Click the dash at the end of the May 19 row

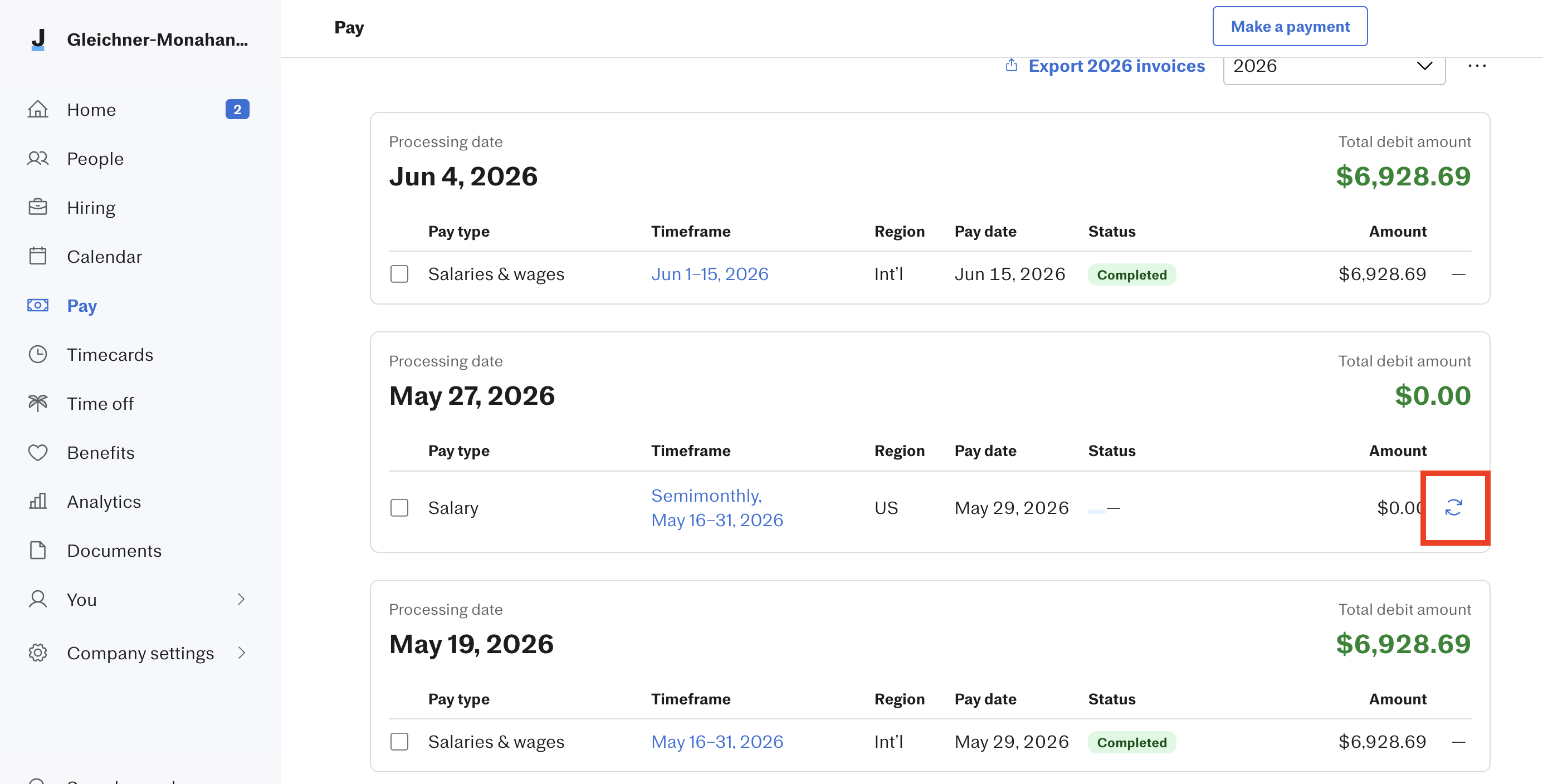click(1458, 742)
